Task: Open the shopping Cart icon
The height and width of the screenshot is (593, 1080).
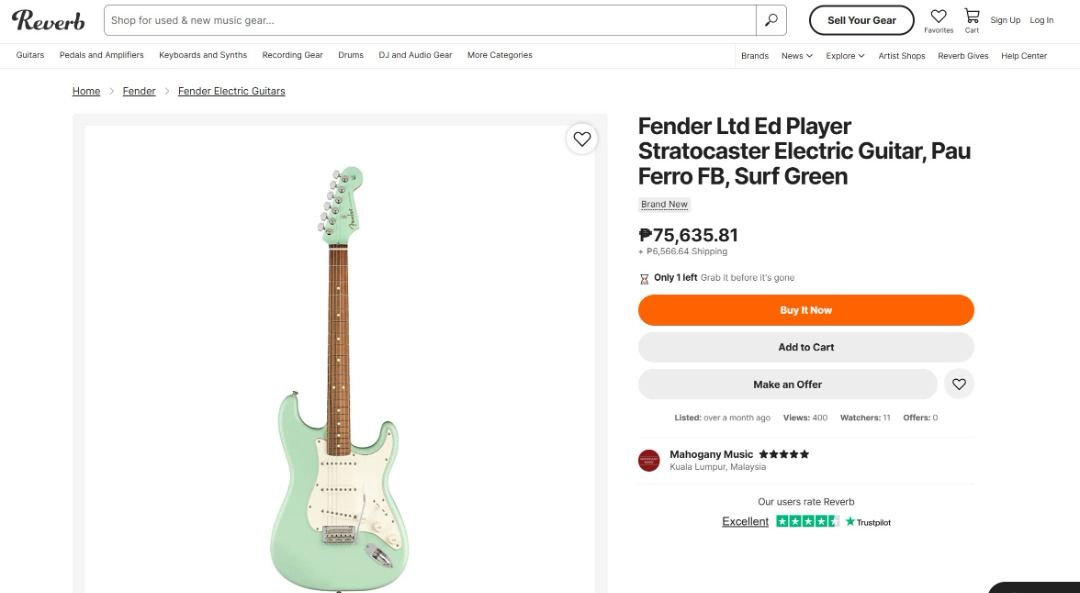Action: [971, 16]
